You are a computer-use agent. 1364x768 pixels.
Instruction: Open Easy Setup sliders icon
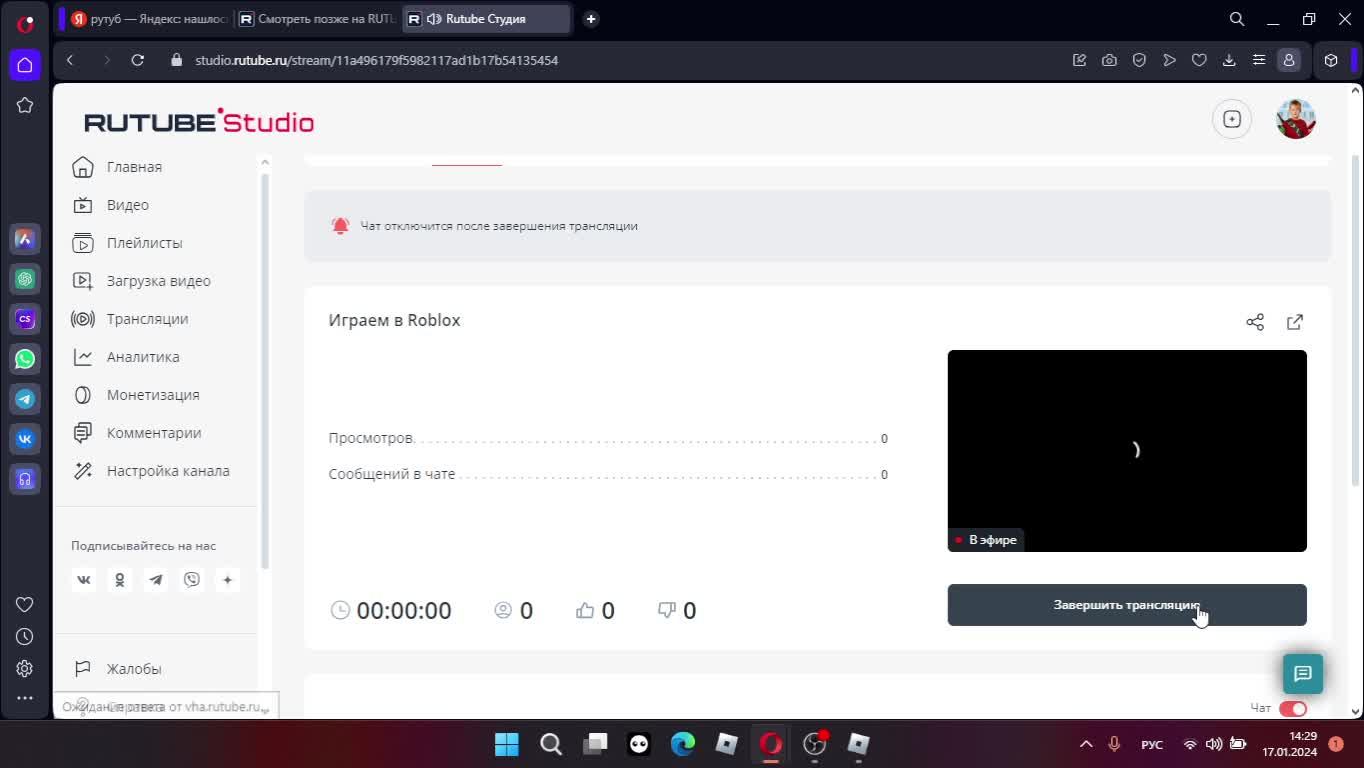coord(1259,60)
